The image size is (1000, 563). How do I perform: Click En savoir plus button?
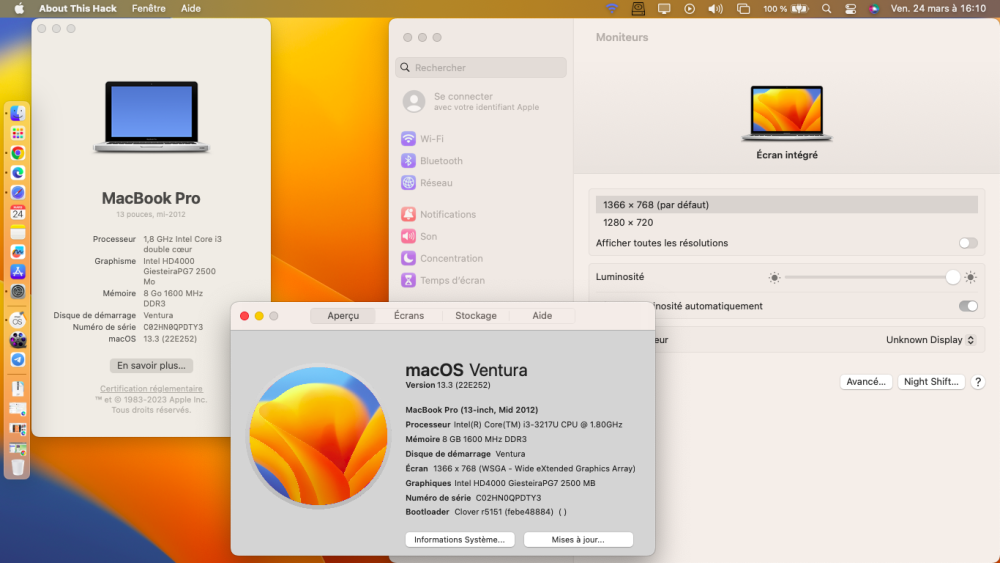tap(151, 365)
